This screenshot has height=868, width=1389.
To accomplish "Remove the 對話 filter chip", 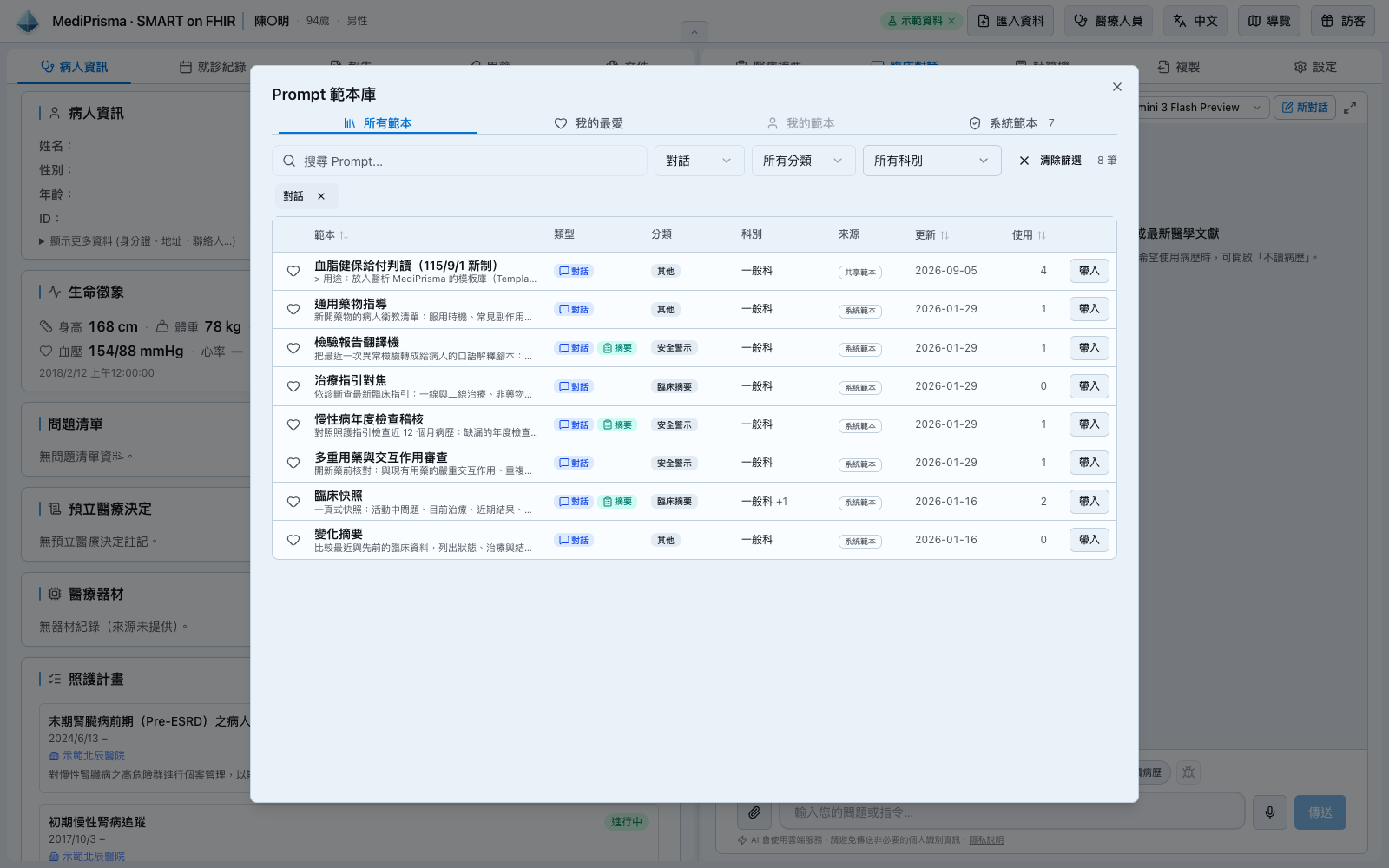I will click(321, 196).
